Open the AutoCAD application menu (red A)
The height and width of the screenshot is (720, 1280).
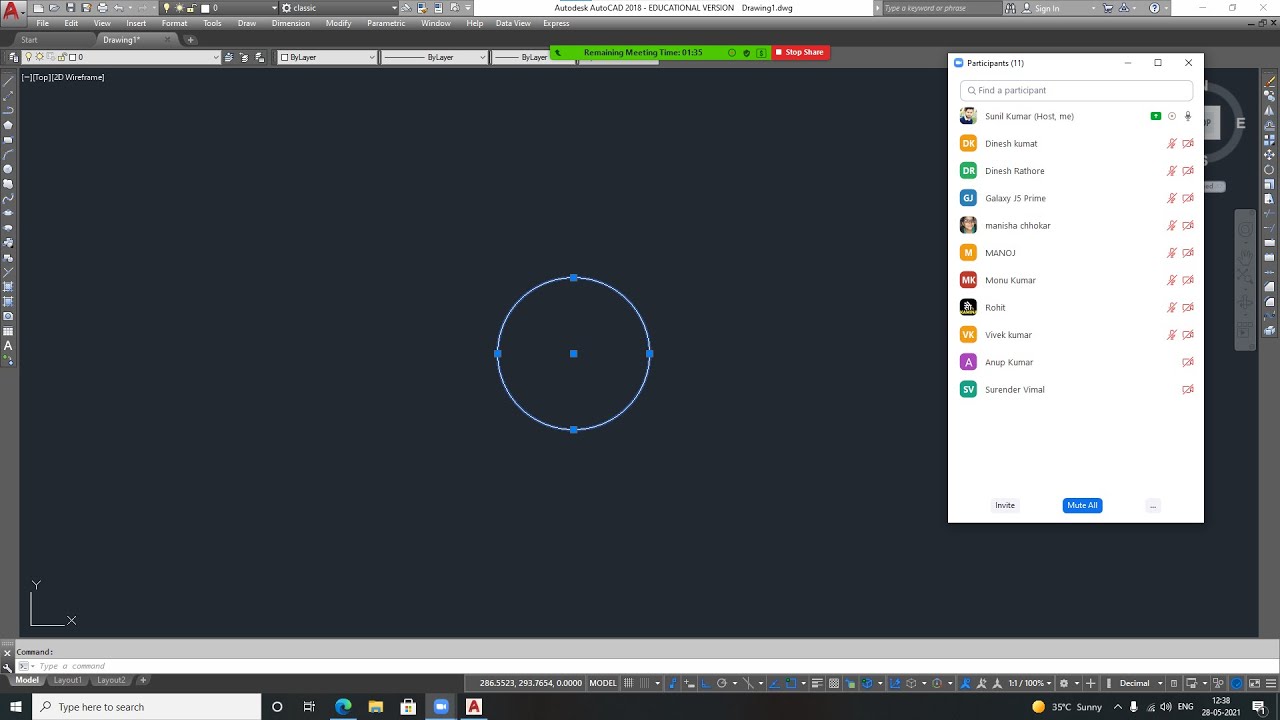11,12
